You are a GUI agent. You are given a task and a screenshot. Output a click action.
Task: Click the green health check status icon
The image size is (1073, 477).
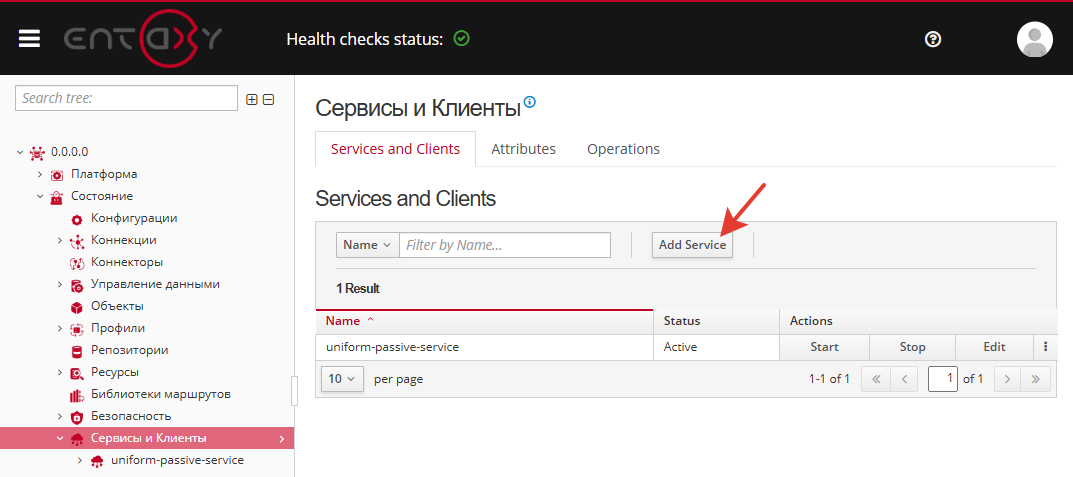tap(461, 39)
